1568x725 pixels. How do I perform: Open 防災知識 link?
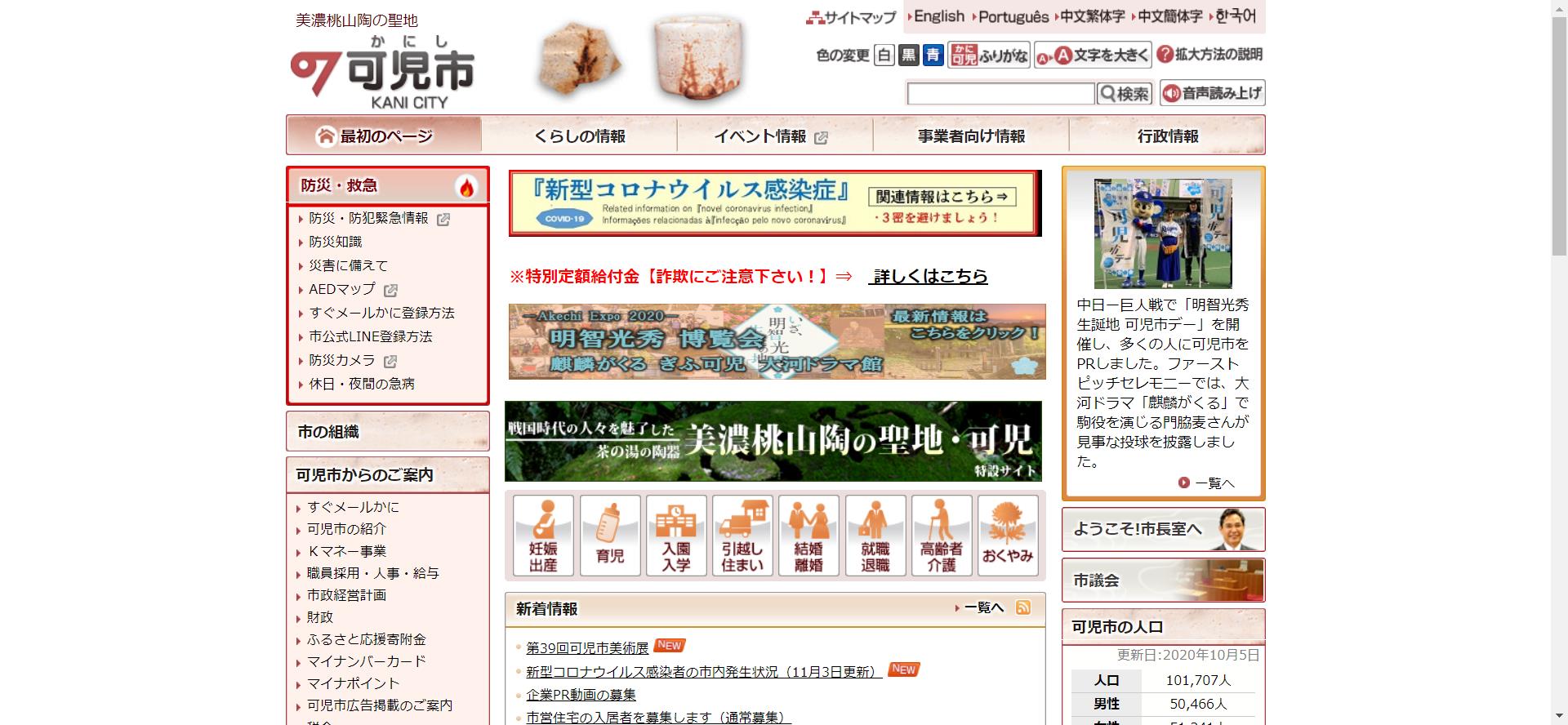pos(335,242)
